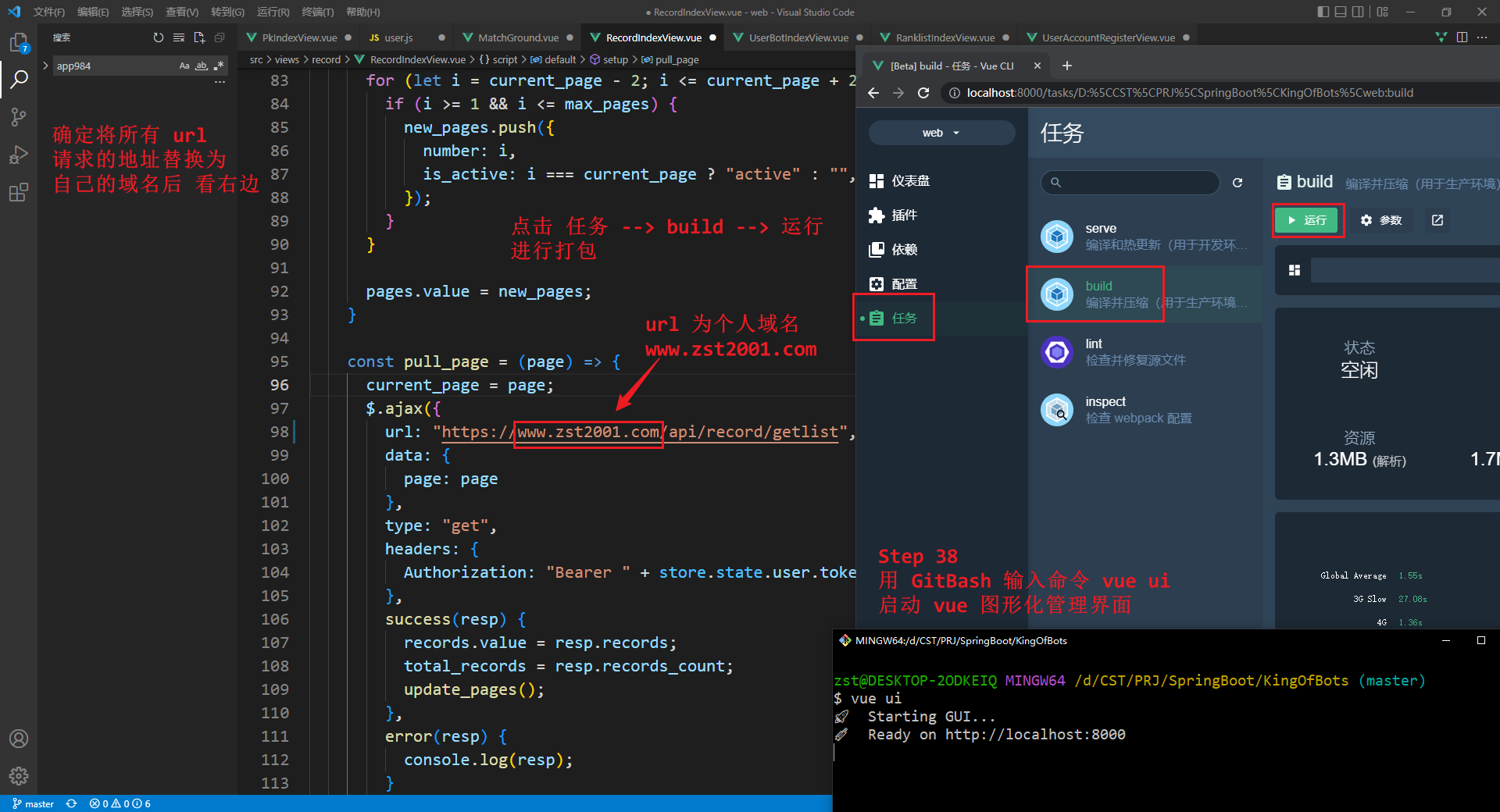The width and height of the screenshot is (1500, 812).
Task: Toggle Use Regular Expression in search box
Action: coord(219,66)
